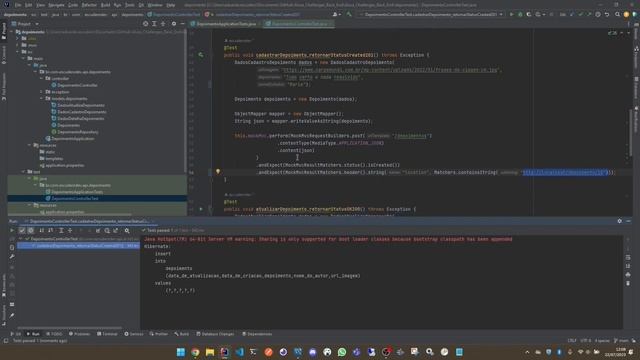This screenshot has width=640, height=360.
Task: Open the Help menu
Action: [171, 5]
